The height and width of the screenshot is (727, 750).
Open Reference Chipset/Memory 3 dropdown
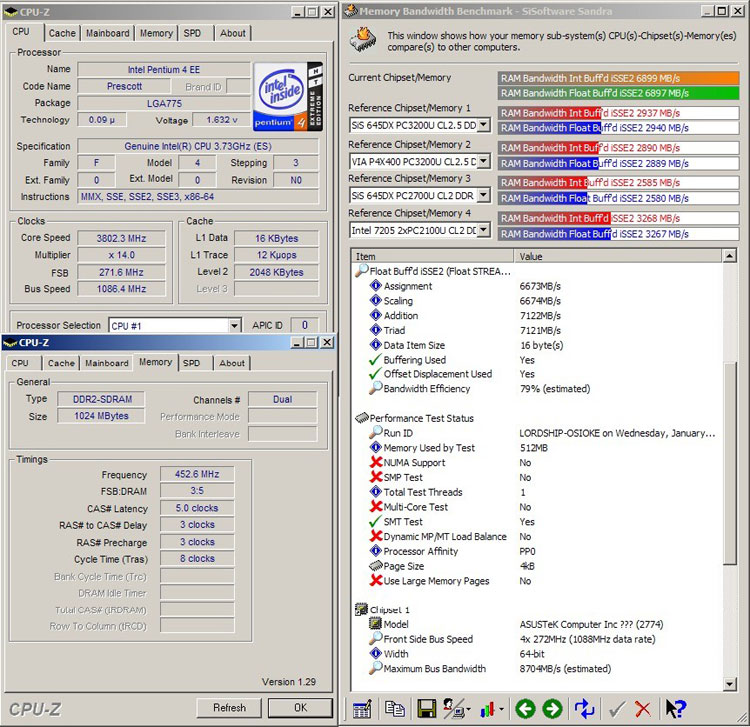pyautogui.click(x=484, y=195)
